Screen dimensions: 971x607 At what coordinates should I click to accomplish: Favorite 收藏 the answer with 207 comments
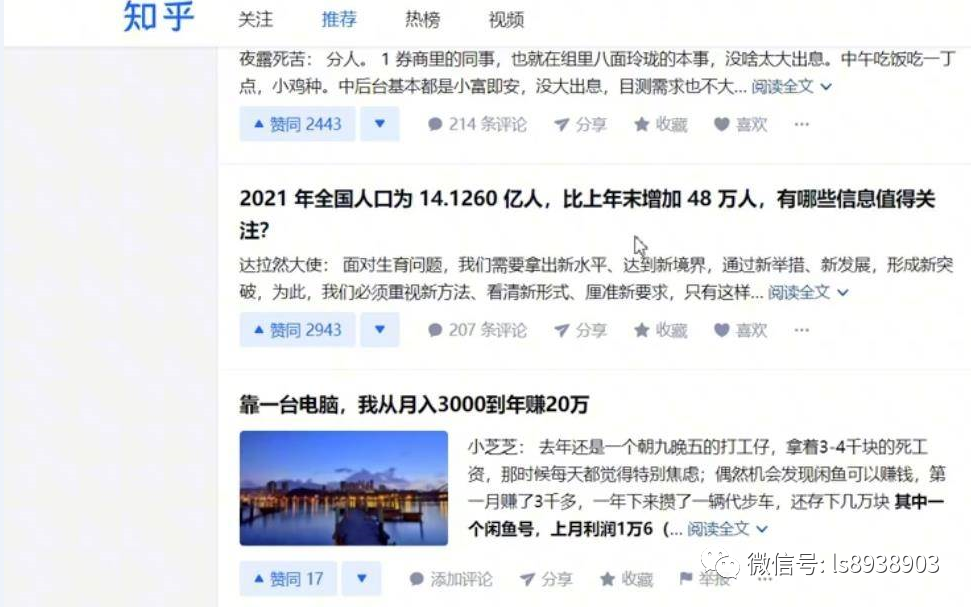[661, 330]
